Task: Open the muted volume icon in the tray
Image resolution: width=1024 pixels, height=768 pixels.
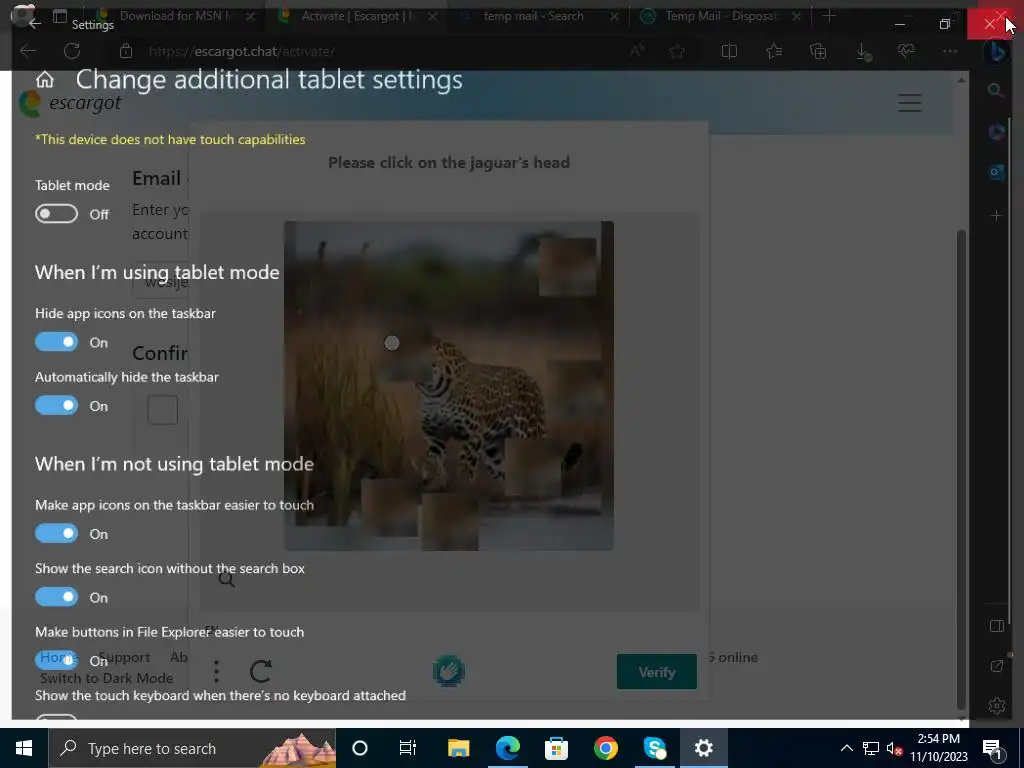Action: [x=894, y=748]
